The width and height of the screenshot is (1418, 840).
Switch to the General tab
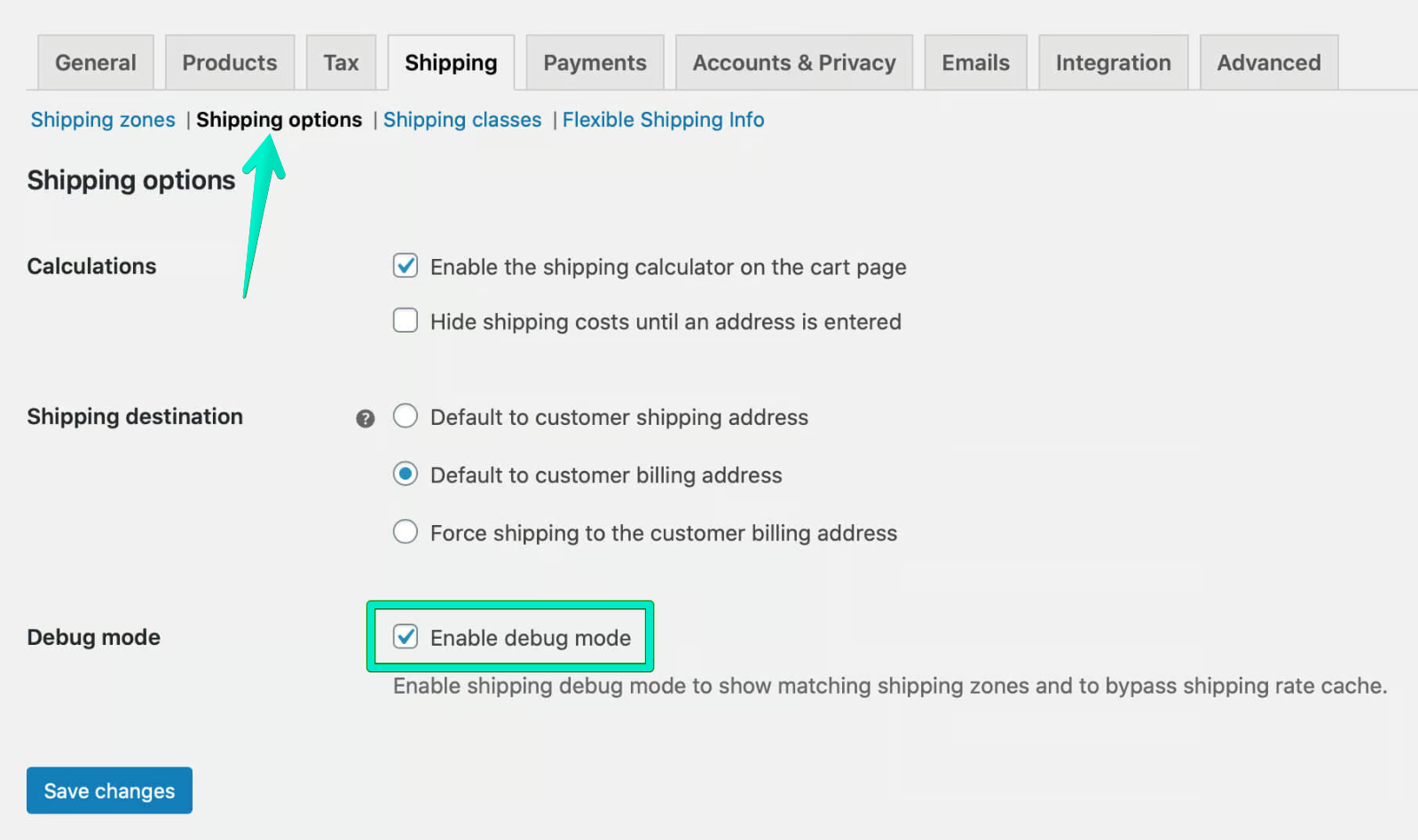click(95, 62)
